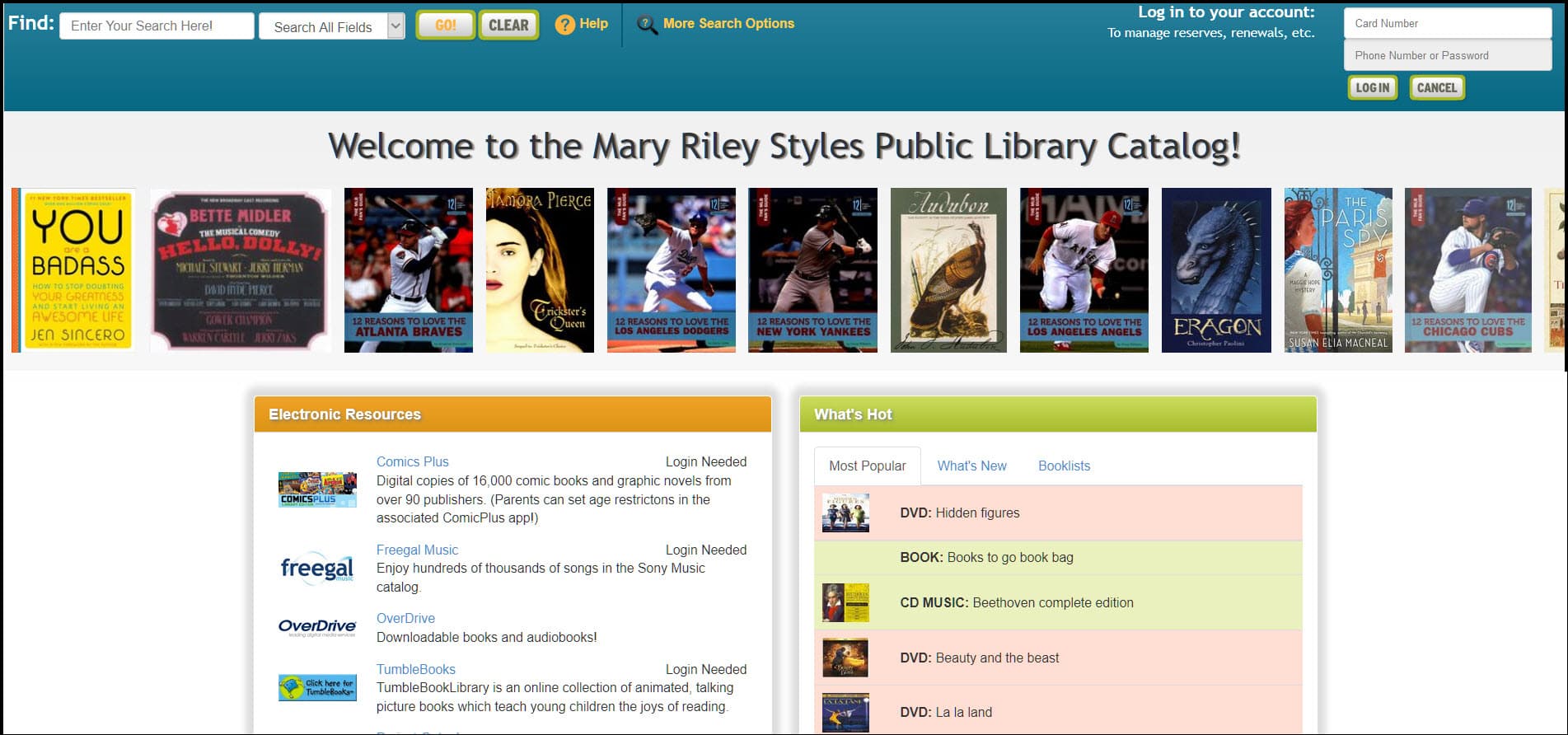This screenshot has width=1568, height=735.
Task: Open the freegal music logo
Action: pos(317,568)
